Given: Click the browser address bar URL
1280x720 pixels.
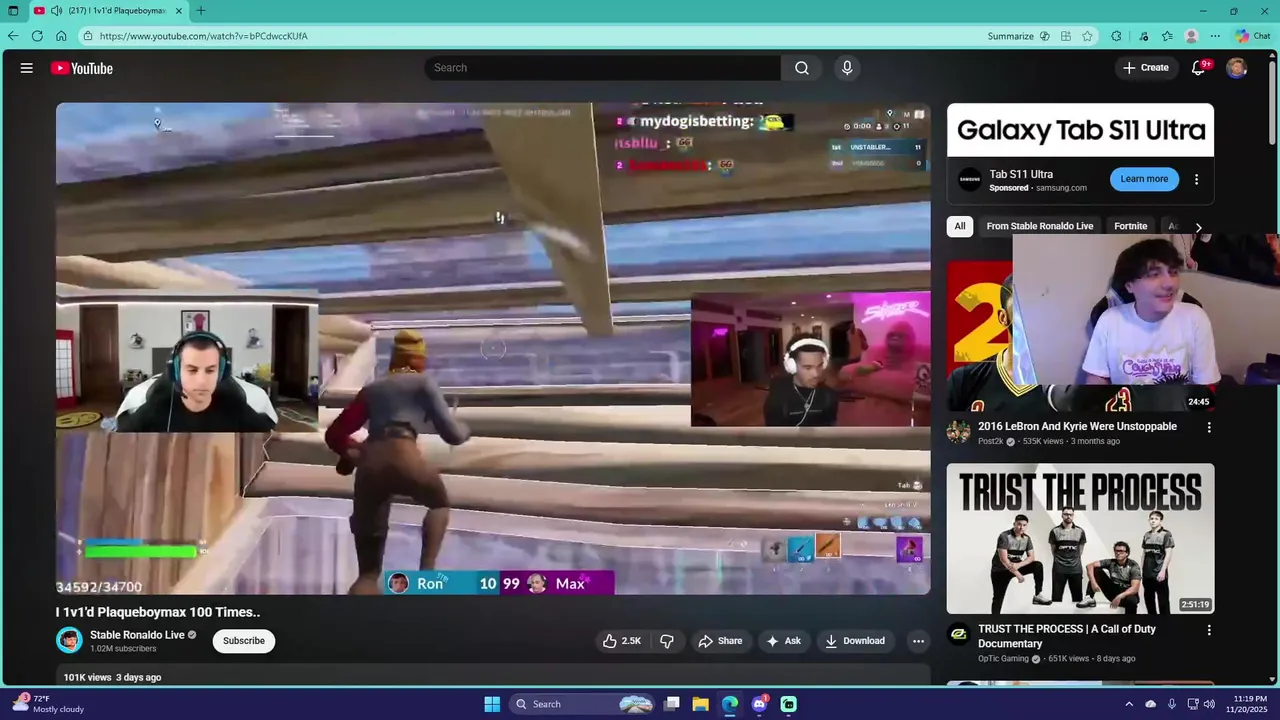Looking at the screenshot, I should pyautogui.click(x=203, y=36).
